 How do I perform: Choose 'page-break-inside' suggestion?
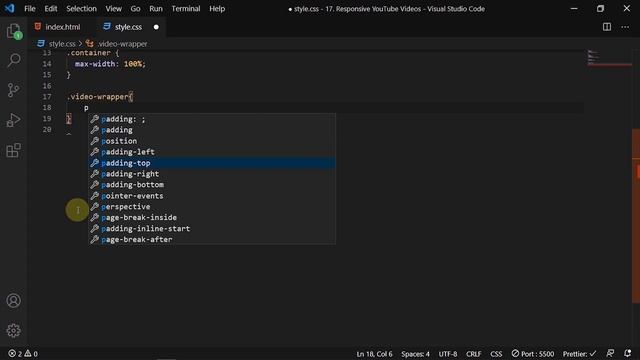(212, 218)
